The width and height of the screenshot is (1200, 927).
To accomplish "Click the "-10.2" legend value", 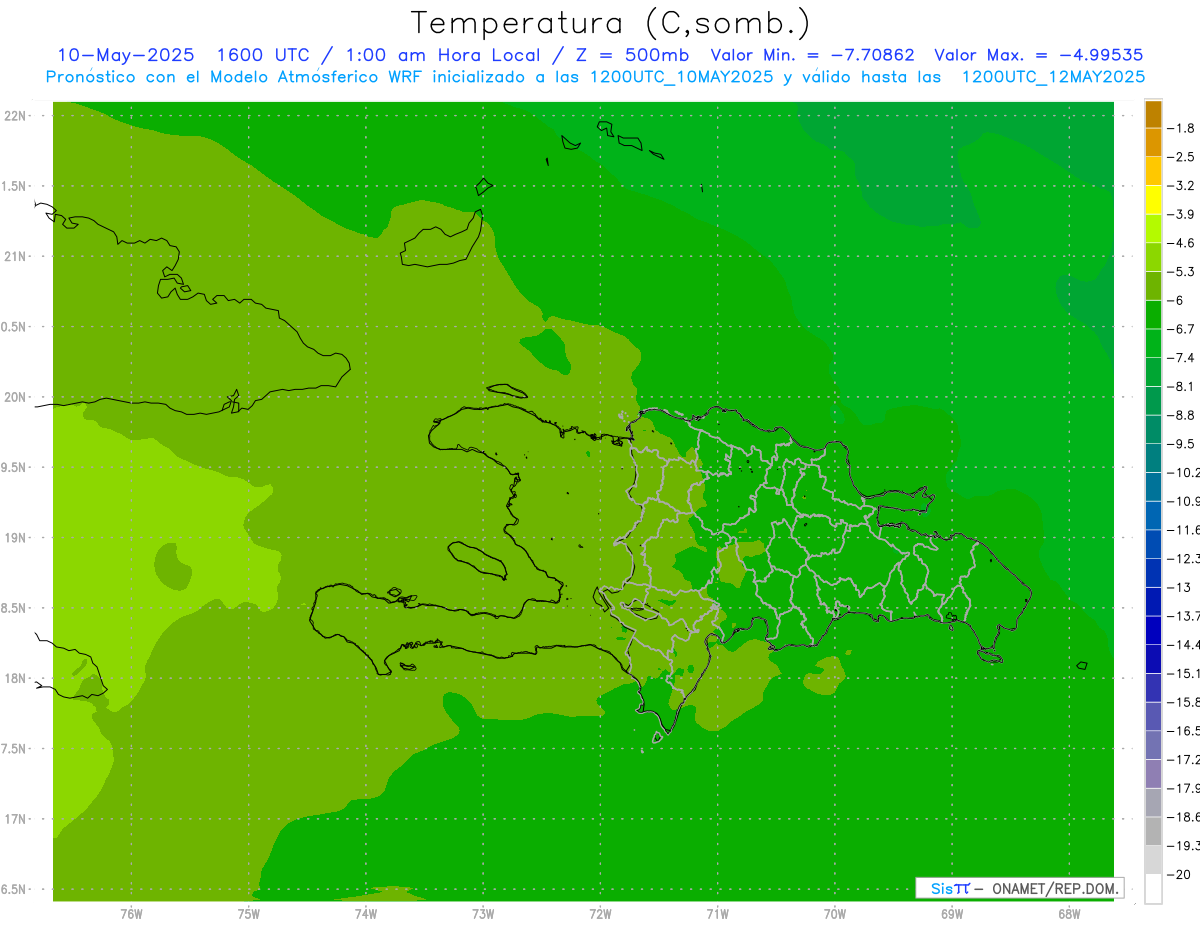I will [x=1184, y=472].
